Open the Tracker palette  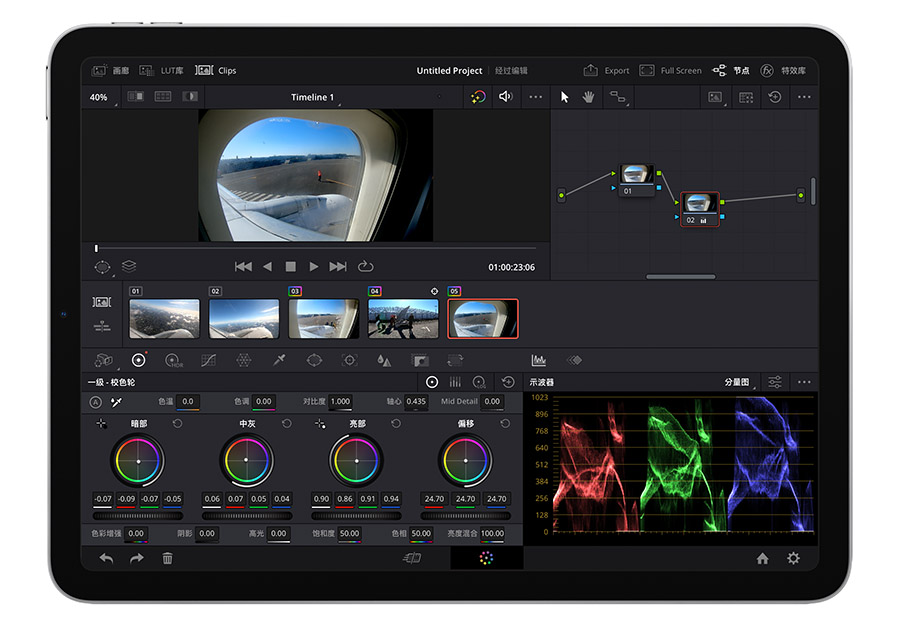click(350, 360)
